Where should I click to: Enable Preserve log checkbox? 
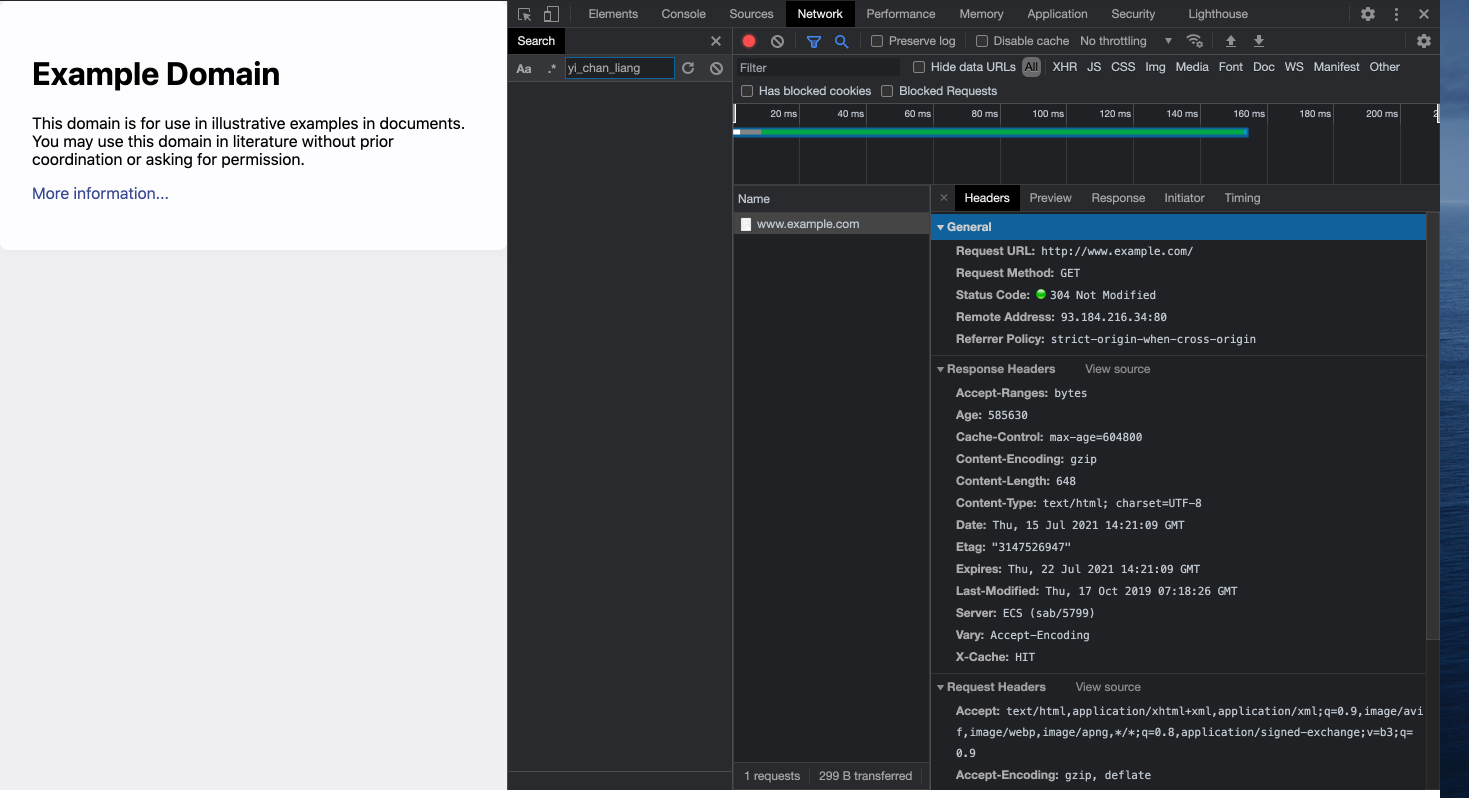pos(877,41)
